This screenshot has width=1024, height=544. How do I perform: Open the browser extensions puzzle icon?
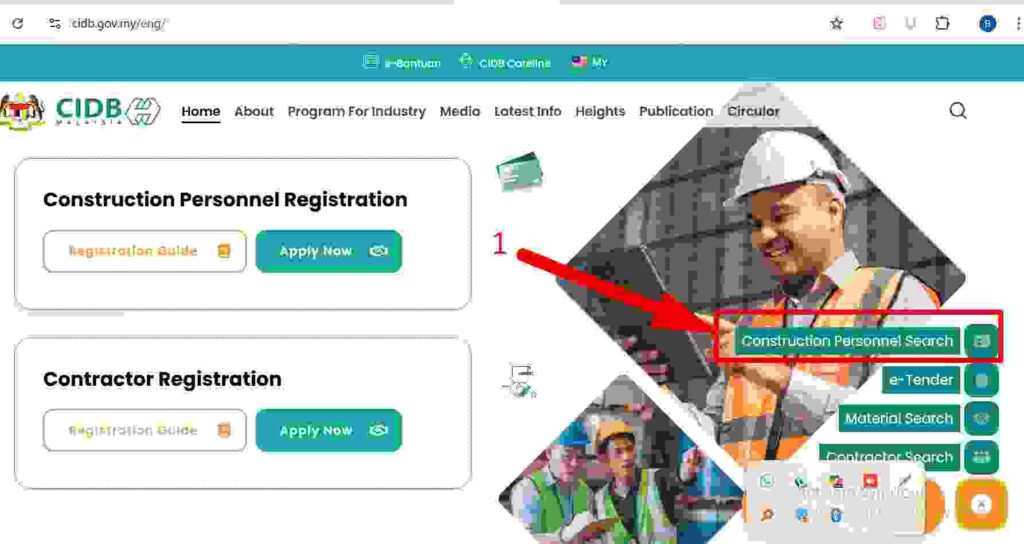pyautogui.click(x=942, y=24)
